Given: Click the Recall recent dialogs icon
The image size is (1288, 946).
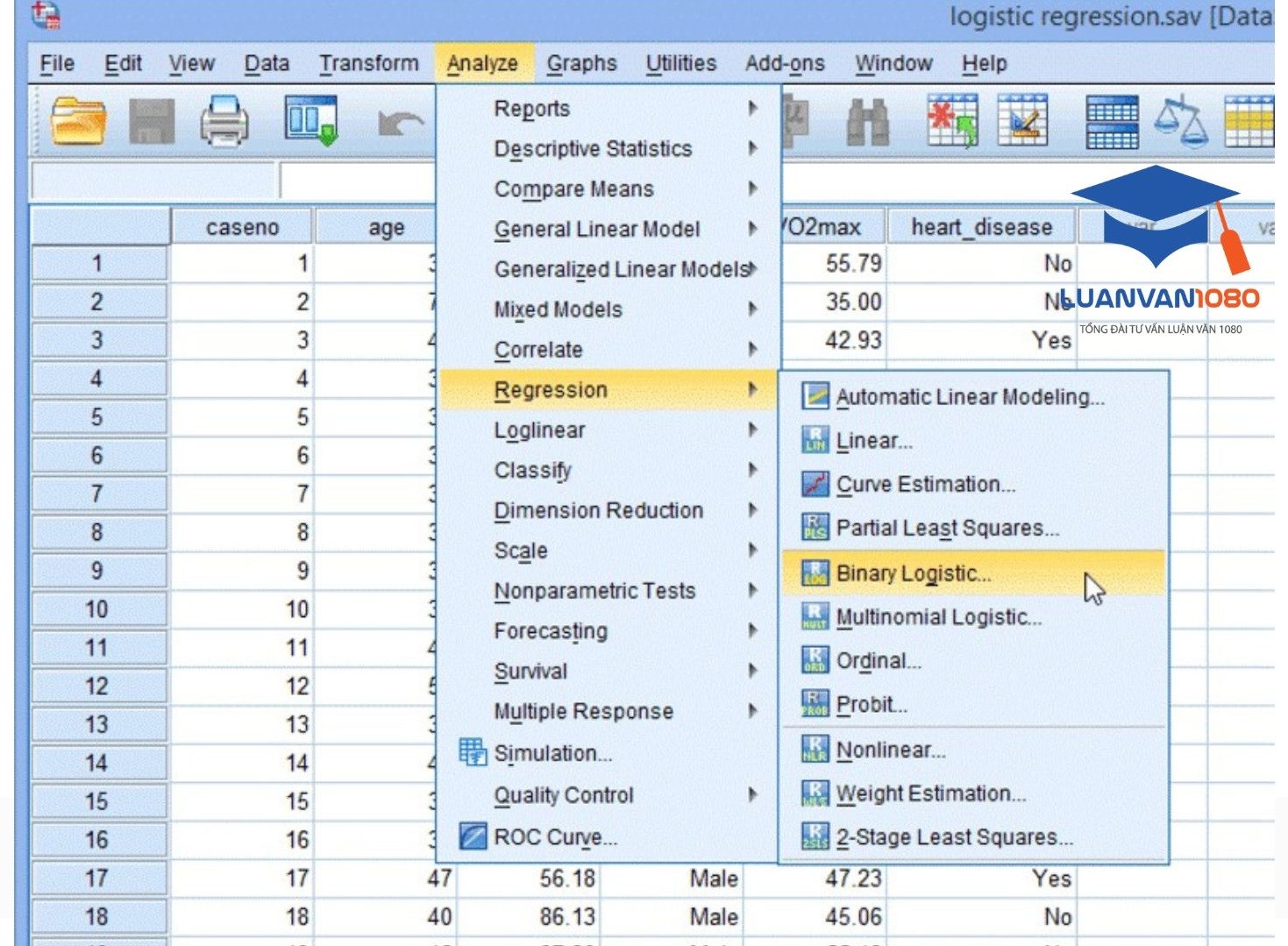Looking at the screenshot, I should (310, 120).
